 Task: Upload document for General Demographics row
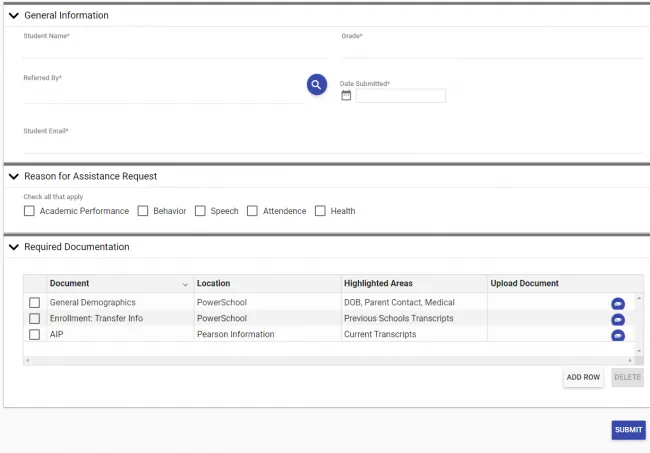point(617,303)
